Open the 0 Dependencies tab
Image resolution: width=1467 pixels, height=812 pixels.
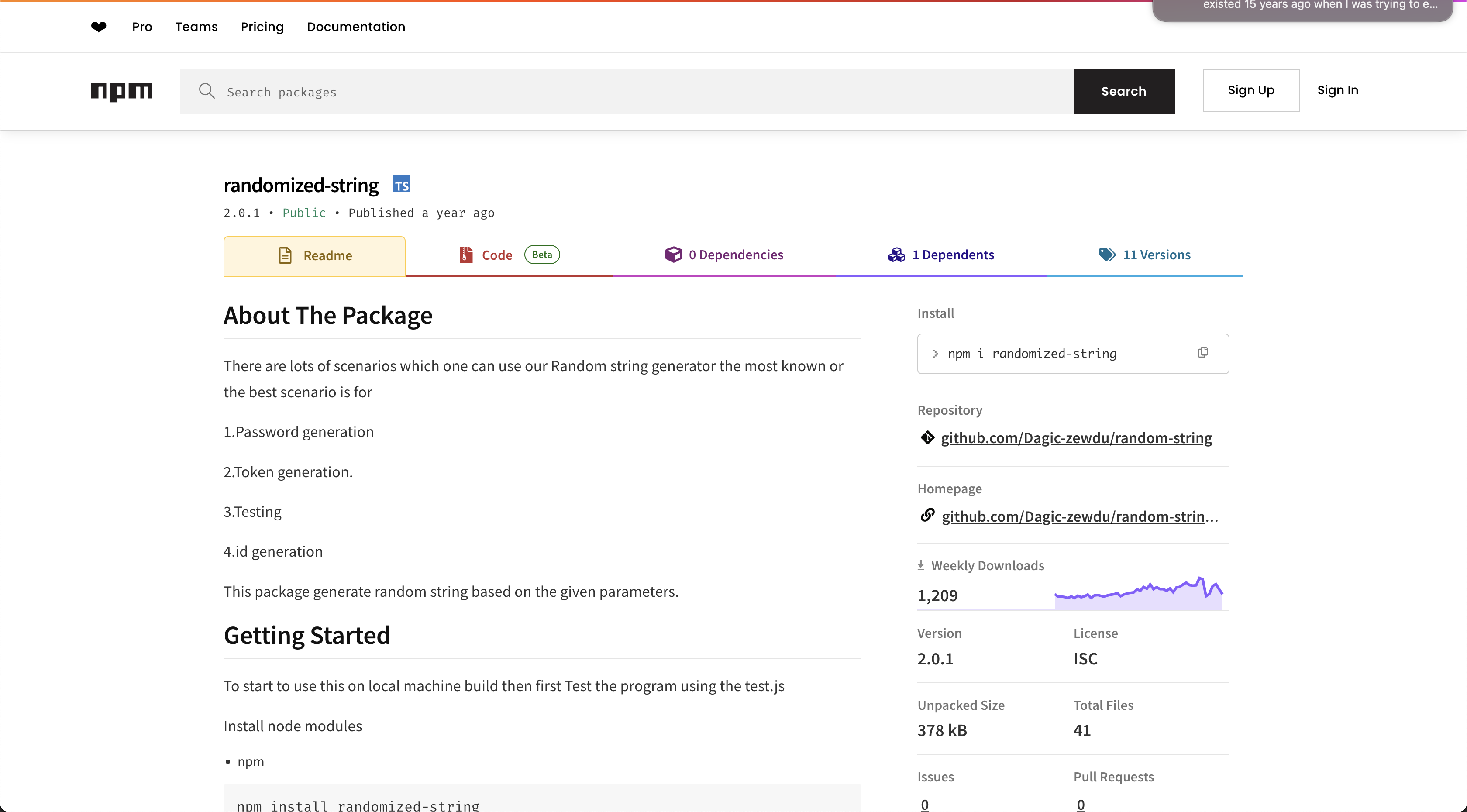click(724, 256)
